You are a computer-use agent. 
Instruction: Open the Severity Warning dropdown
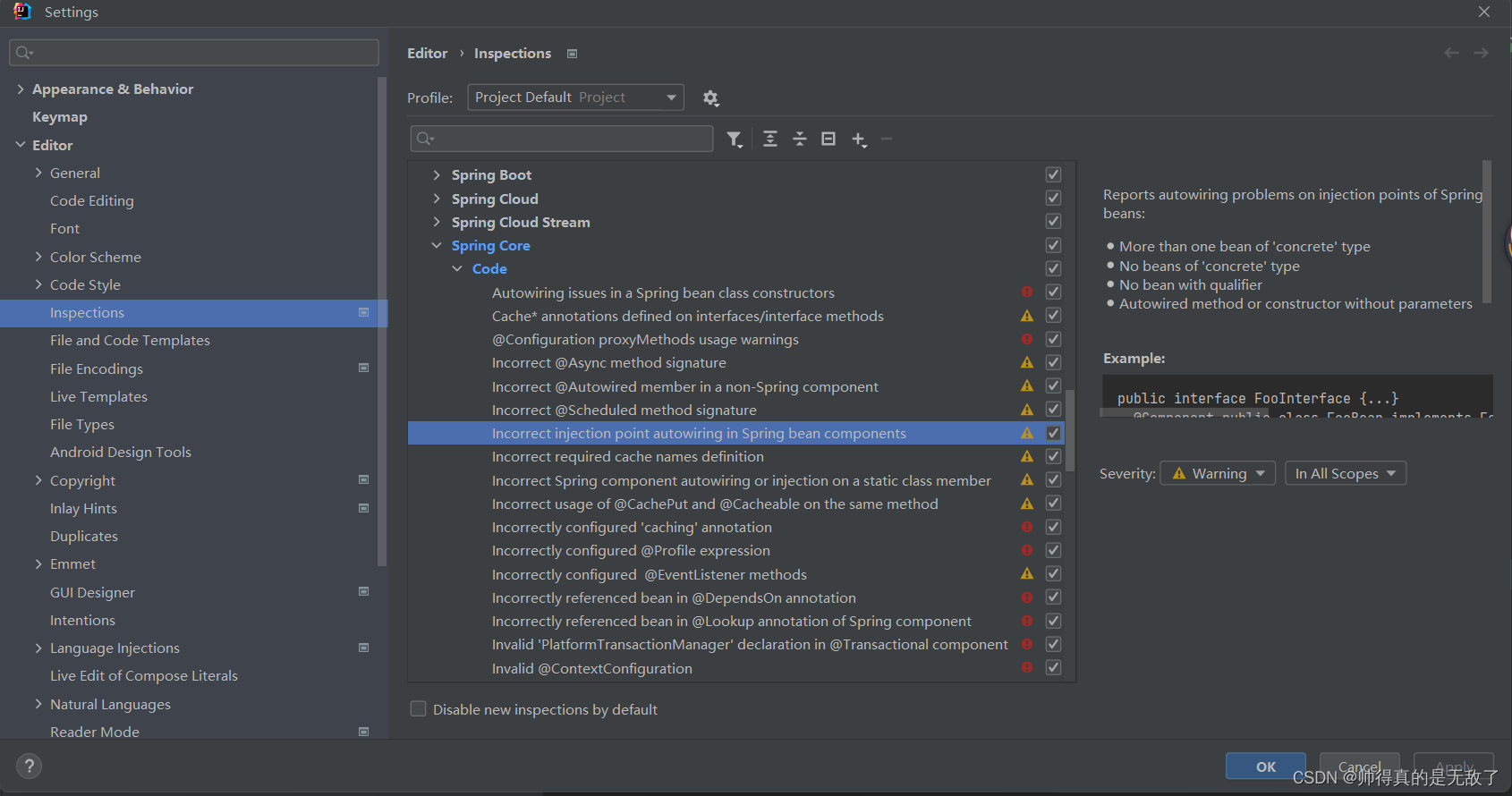[1218, 473]
